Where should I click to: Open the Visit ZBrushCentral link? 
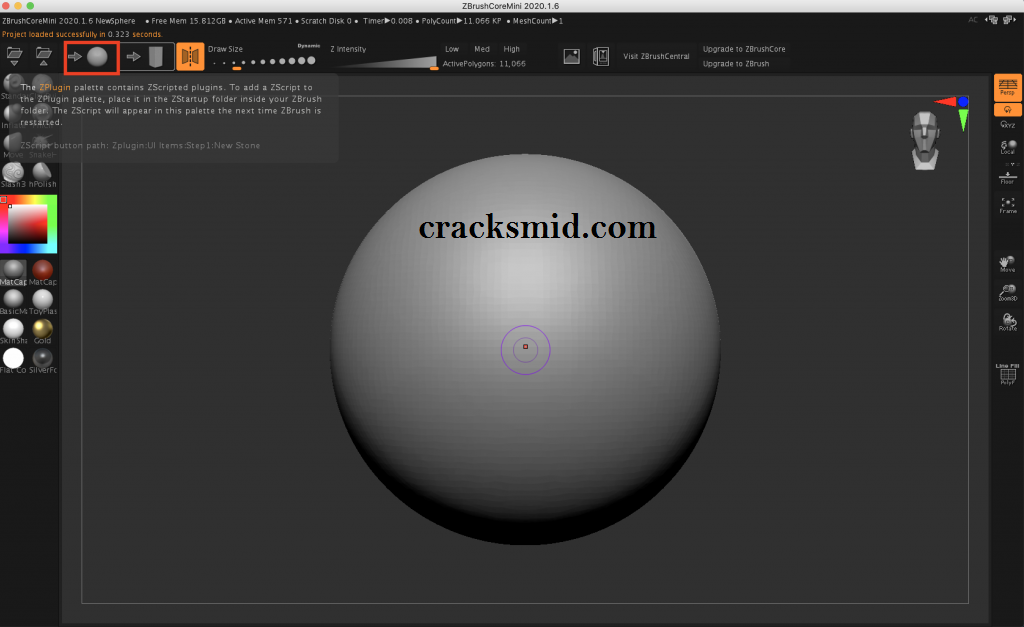(656, 56)
